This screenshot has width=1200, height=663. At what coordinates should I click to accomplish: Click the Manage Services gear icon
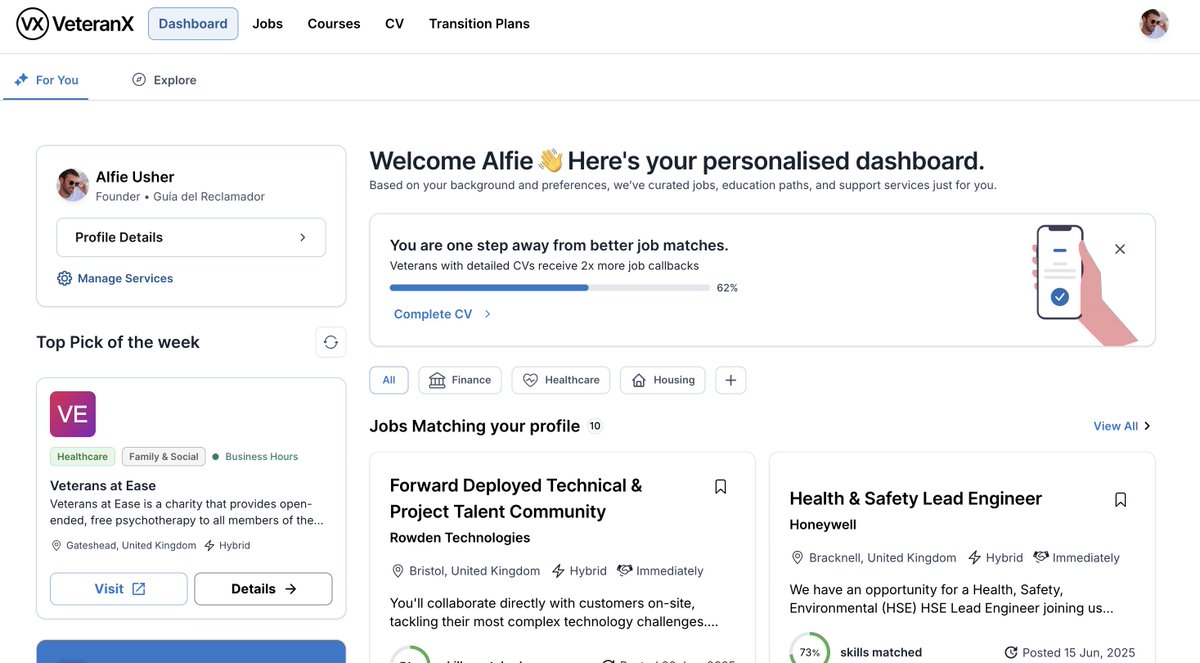(64, 279)
